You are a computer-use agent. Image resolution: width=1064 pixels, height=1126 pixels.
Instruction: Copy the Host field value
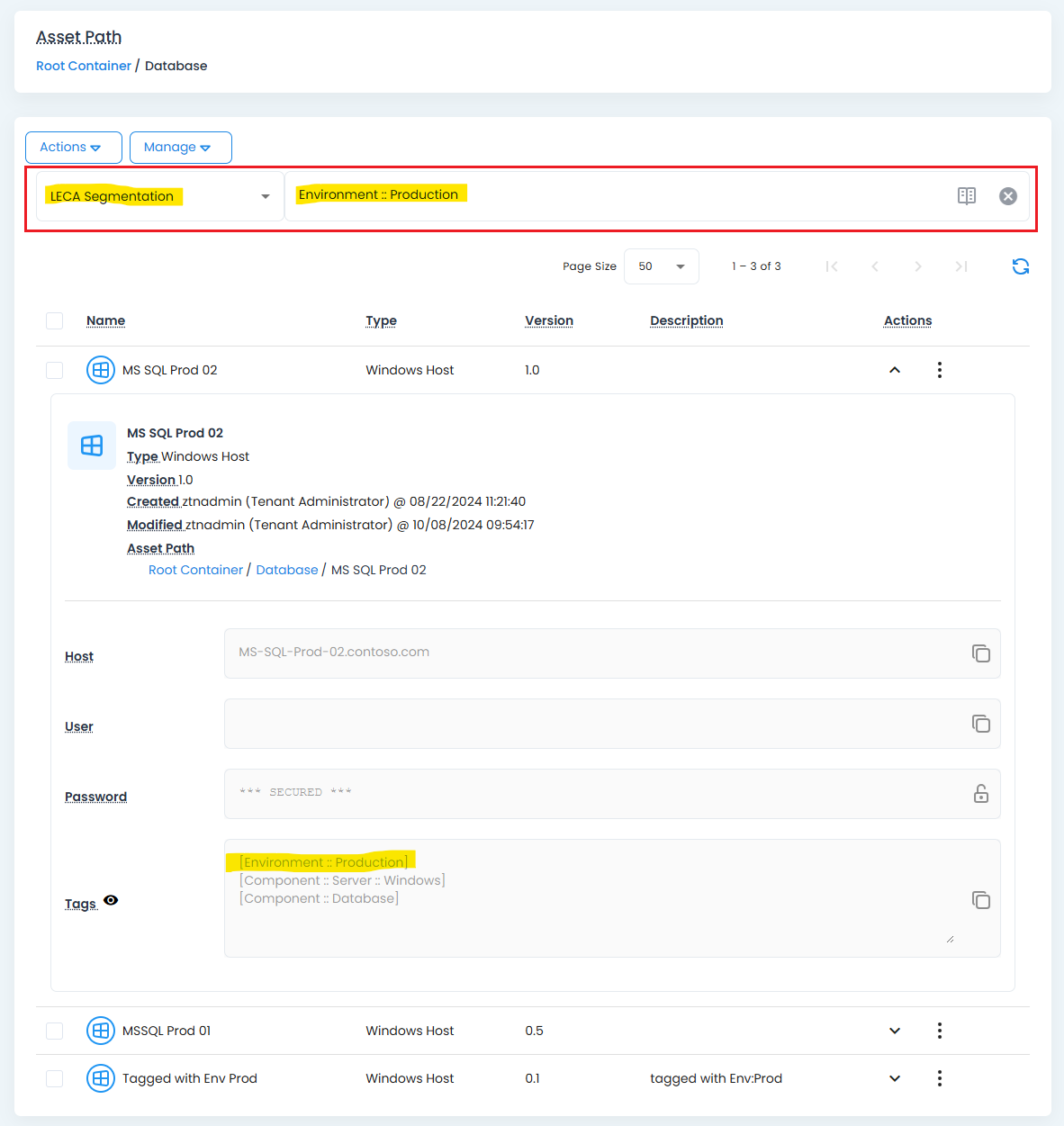pyautogui.click(x=980, y=653)
